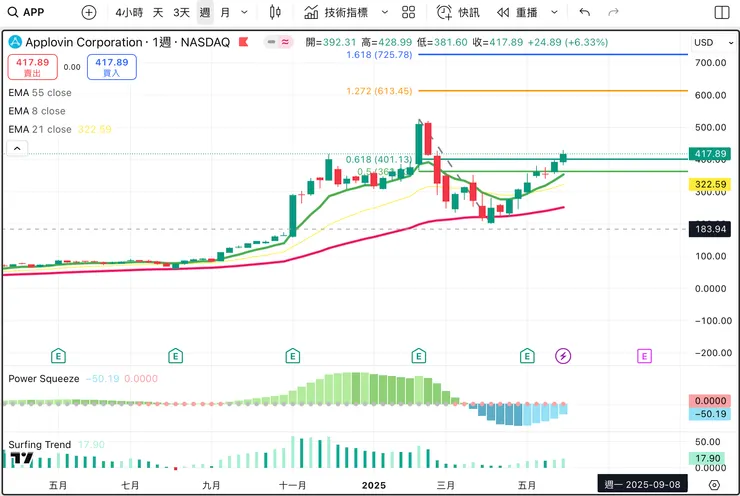Start bar replay with 重播 button
This screenshot has width=740, height=496.
coord(517,12)
